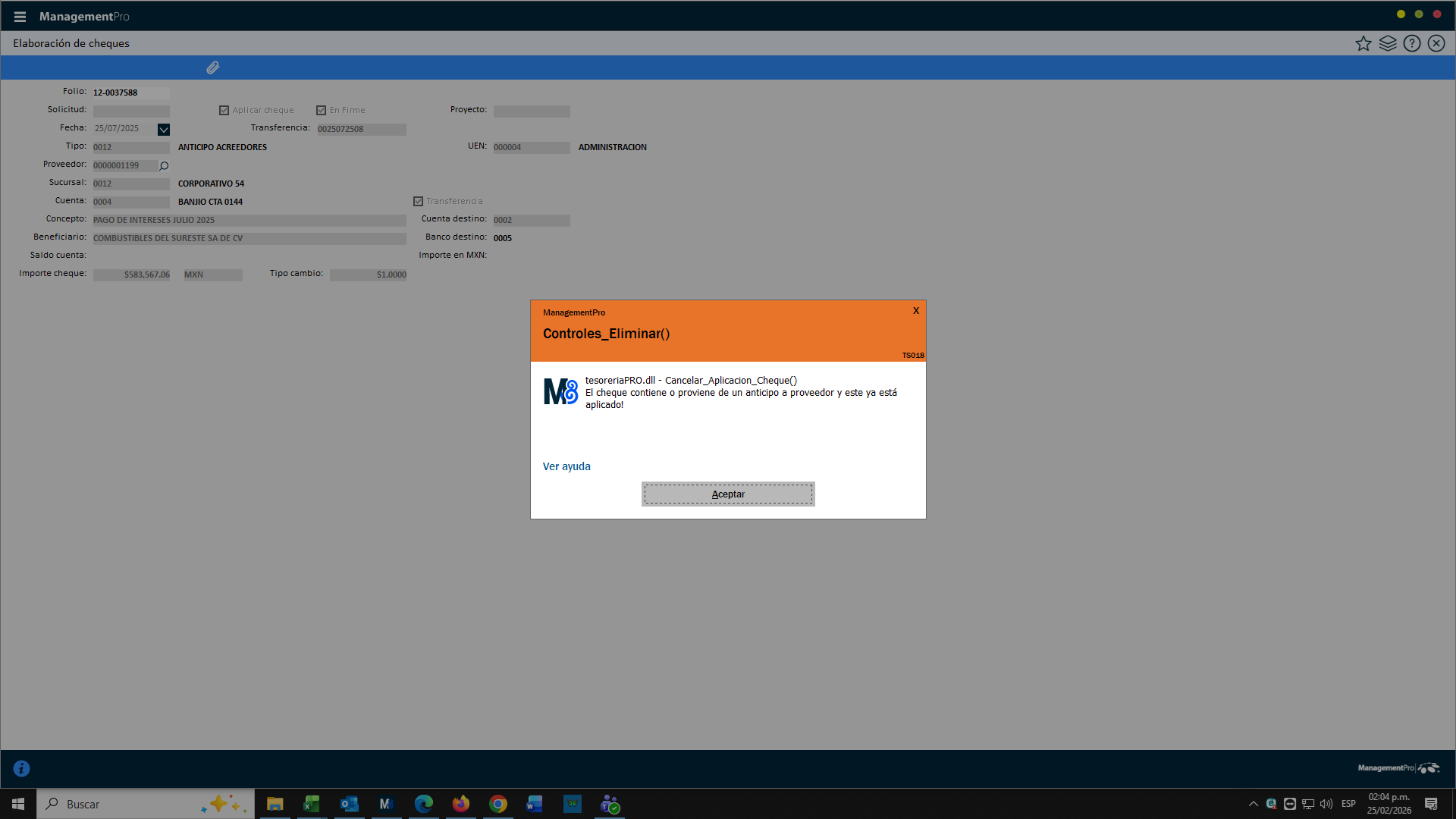The width and height of the screenshot is (1456, 819).
Task: Toggle the Aplicar cheque checkbox
Action: (x=224, y=111)
